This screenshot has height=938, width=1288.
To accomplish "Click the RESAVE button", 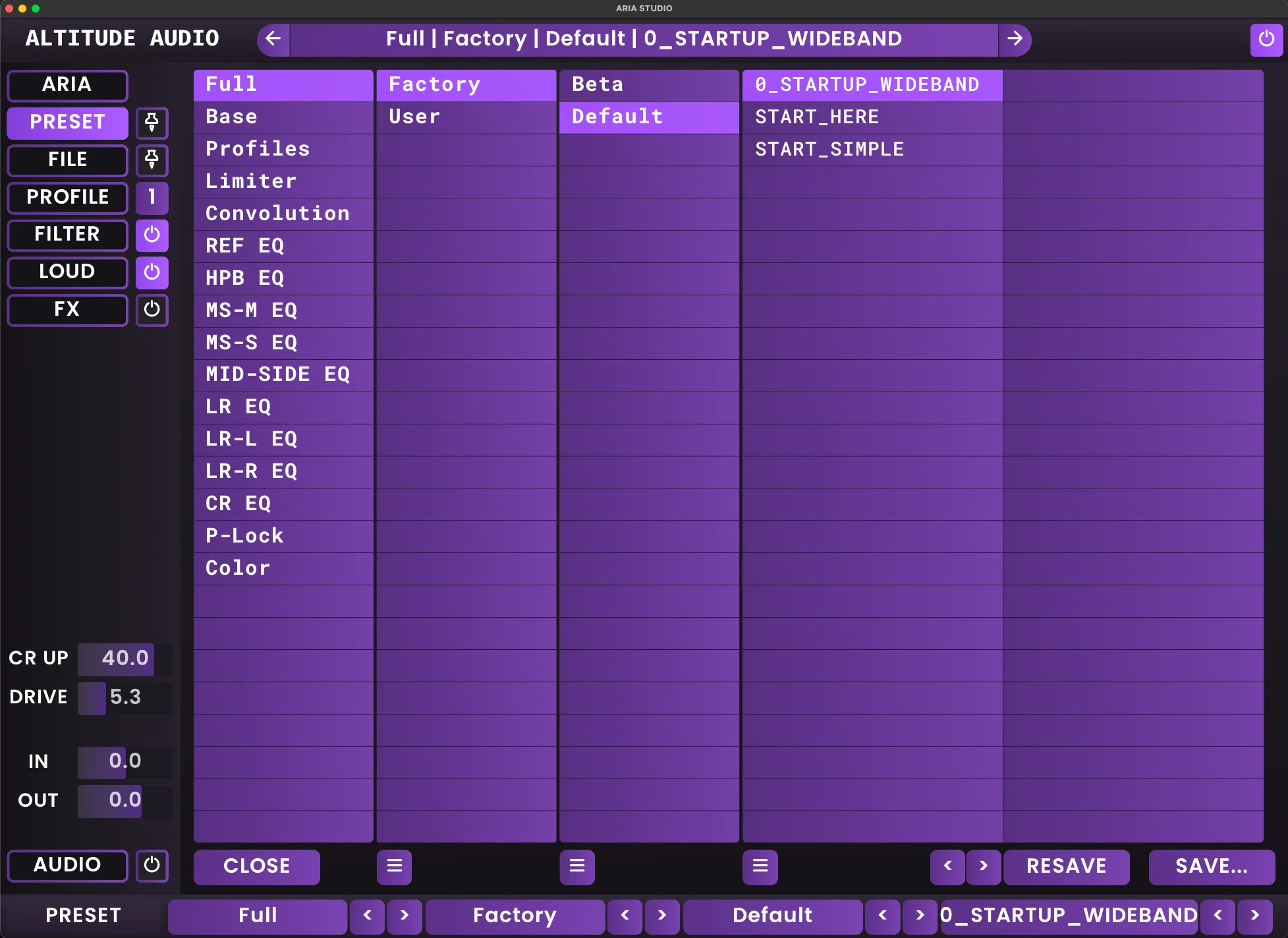I will coord(1066,866).
